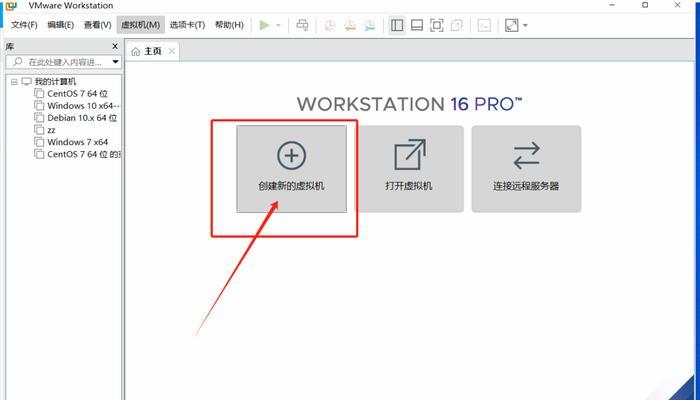Click 连接远程服务器 button
700x400 pixels.
pos(526,169)
